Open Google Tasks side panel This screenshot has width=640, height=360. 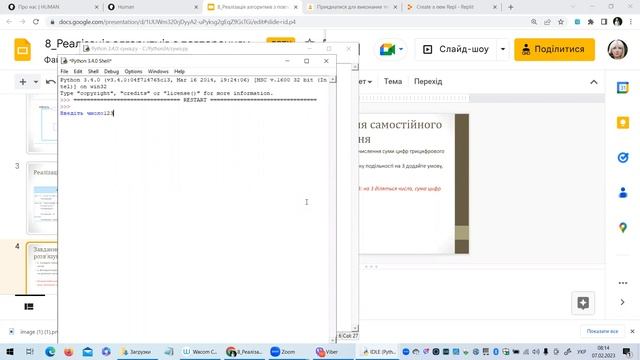[x=622, y=158]
